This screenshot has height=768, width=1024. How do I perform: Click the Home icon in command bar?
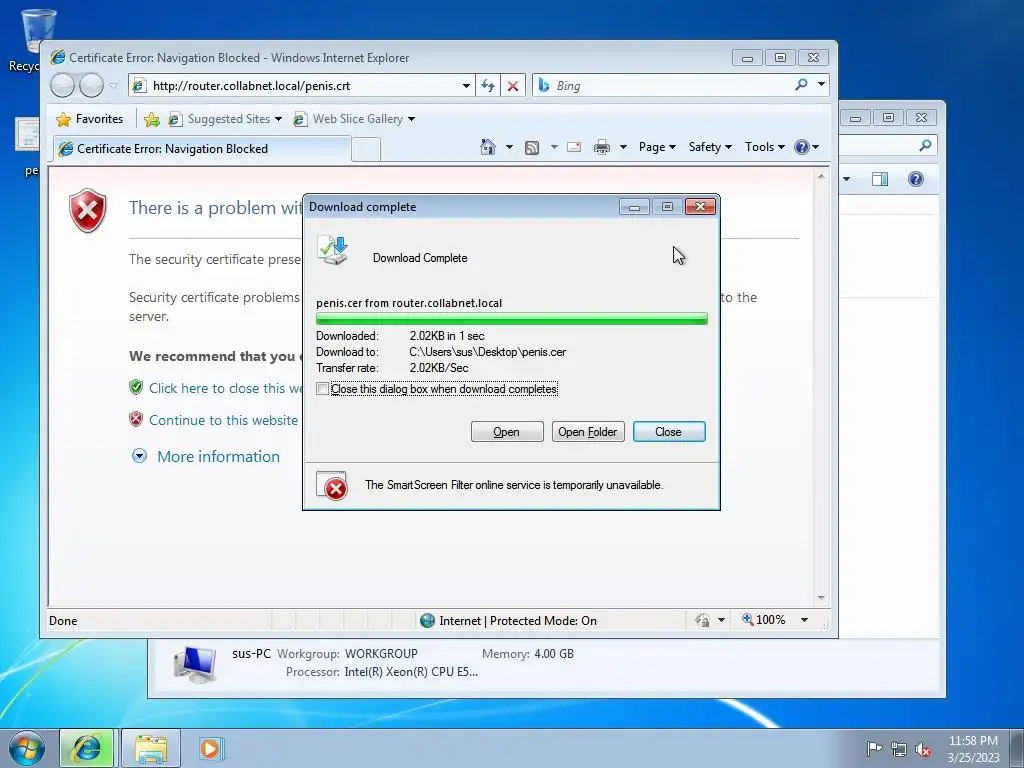pos(488,147)
